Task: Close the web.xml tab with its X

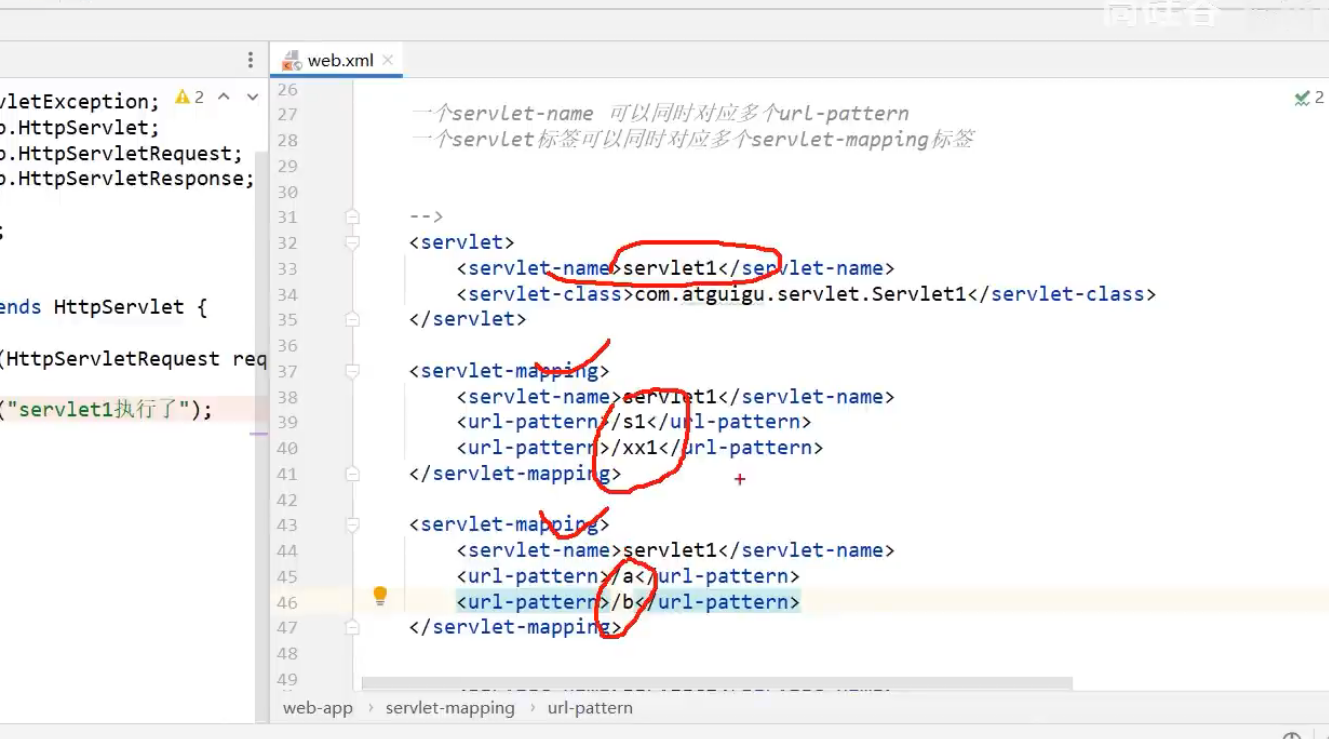Action: click(x=388, y=60)
